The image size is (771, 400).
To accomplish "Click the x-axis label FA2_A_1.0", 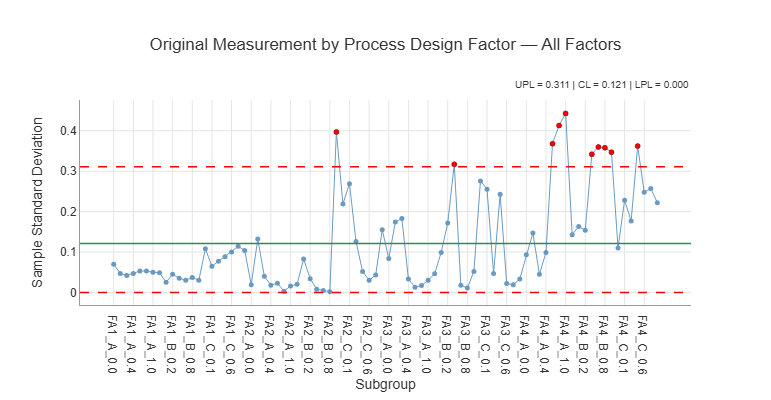I will (289, 344).
